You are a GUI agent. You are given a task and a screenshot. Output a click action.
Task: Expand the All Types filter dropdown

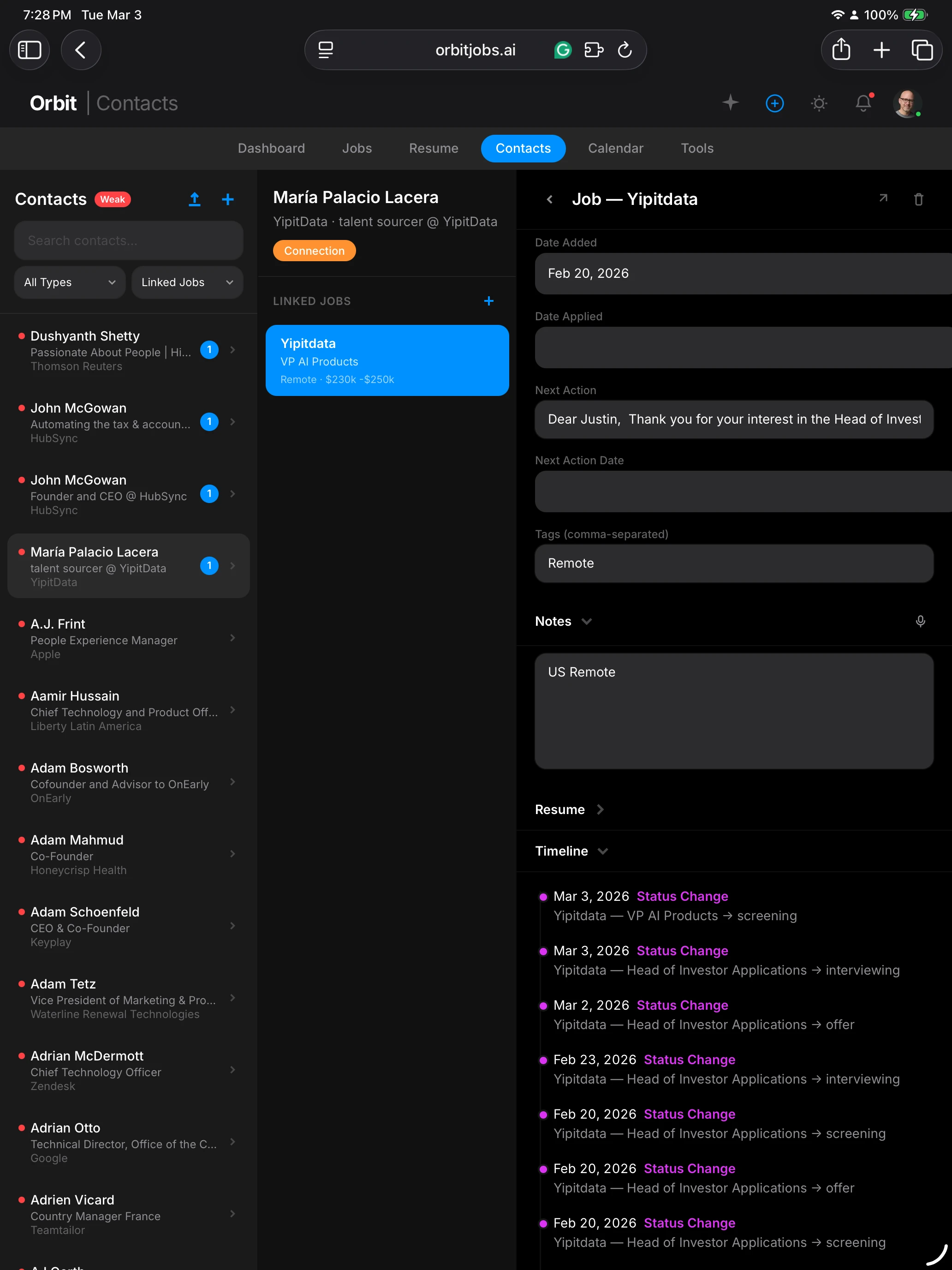pyautogui.click(x=69, y=282)
